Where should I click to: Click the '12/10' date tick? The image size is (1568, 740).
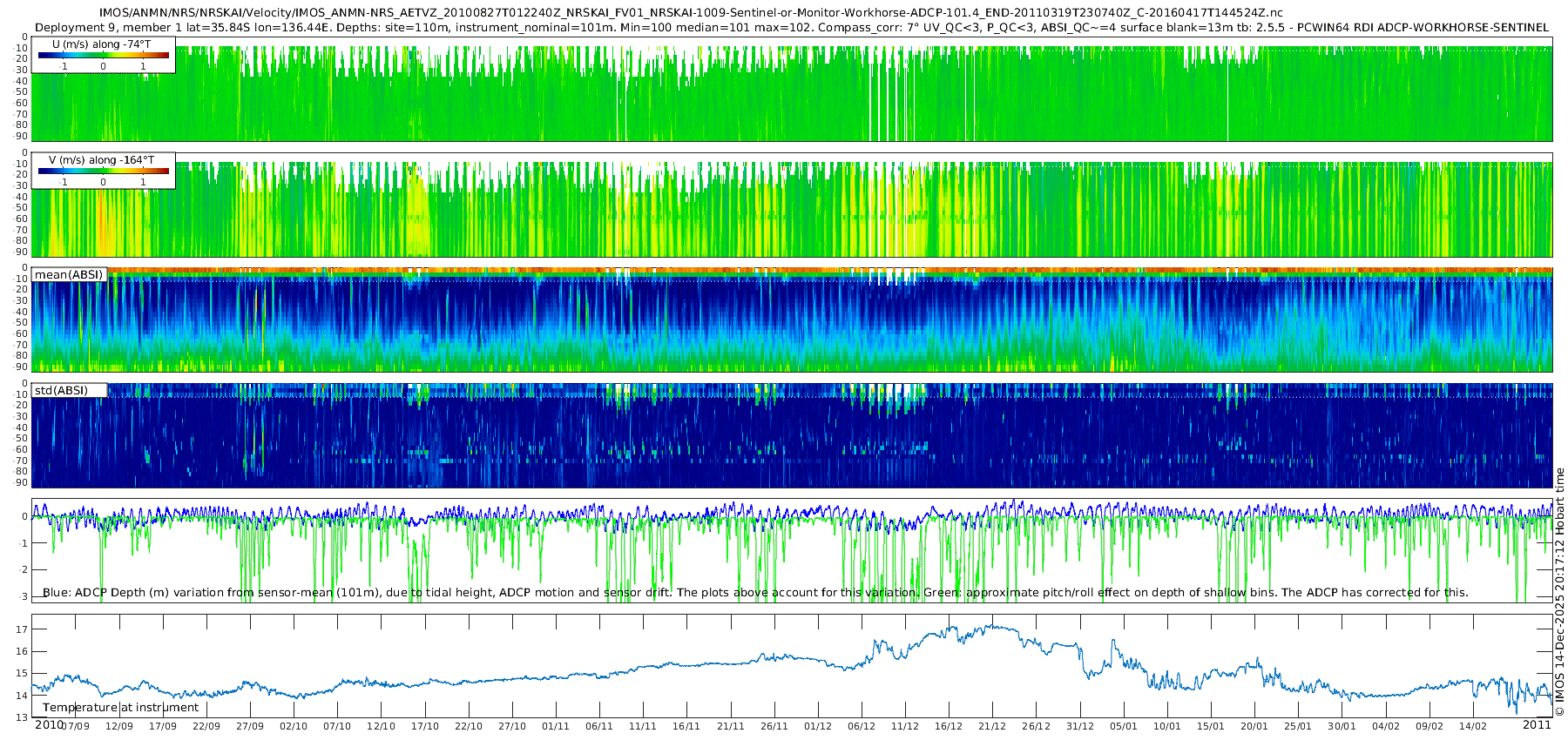[x=381, y=726]
